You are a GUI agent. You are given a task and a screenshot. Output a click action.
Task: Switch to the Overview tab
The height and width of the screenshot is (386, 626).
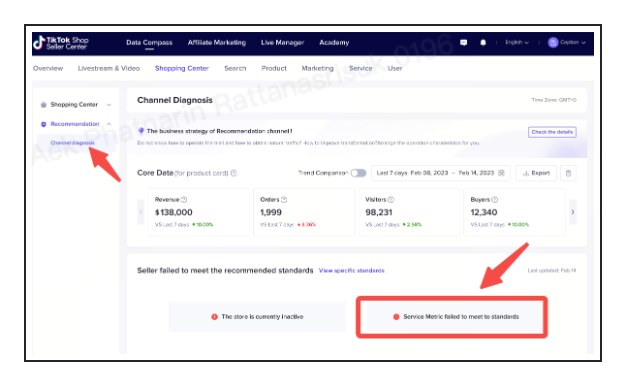pyautogui.click(x=48, y=68)
